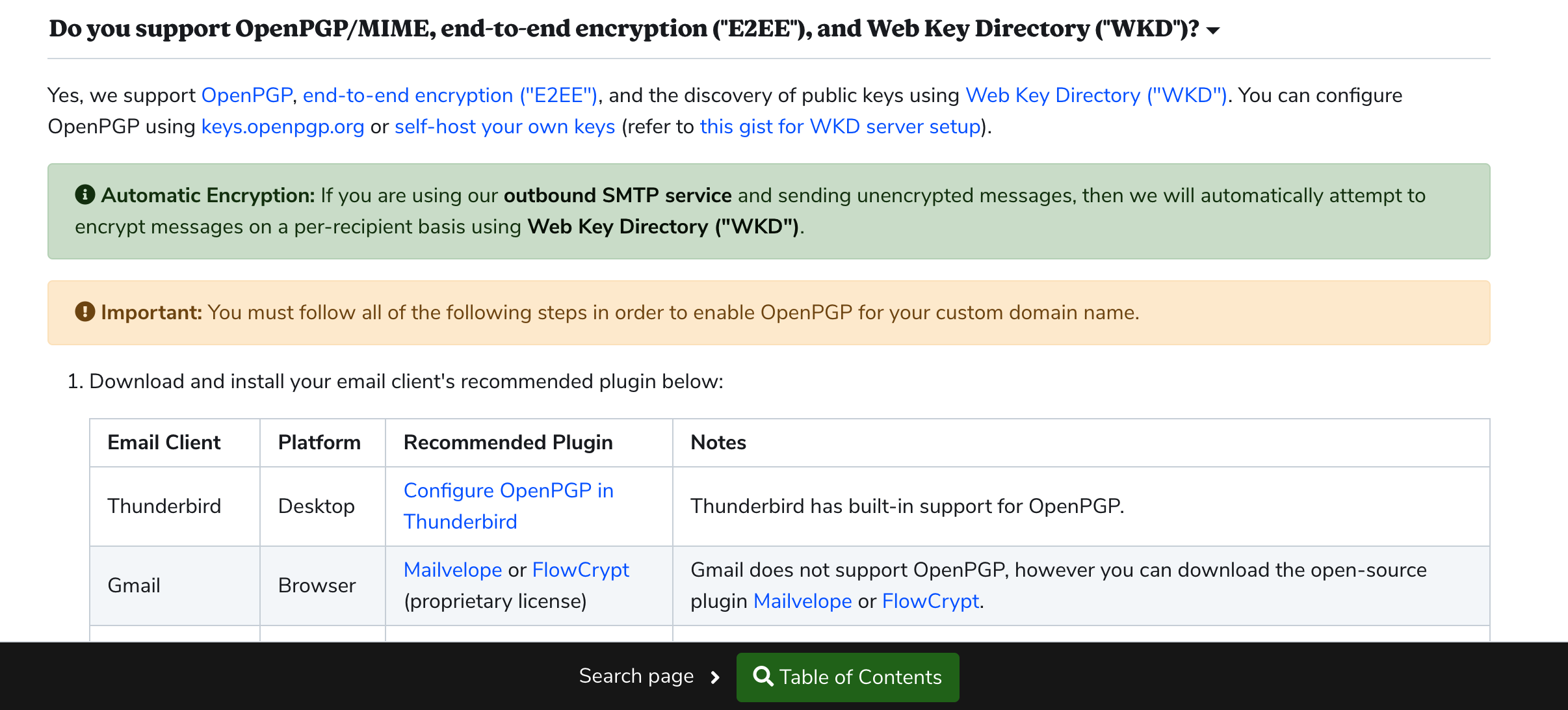Click the Search page label
Screen dimensions: 1568x710
click(x=636, y=676)
